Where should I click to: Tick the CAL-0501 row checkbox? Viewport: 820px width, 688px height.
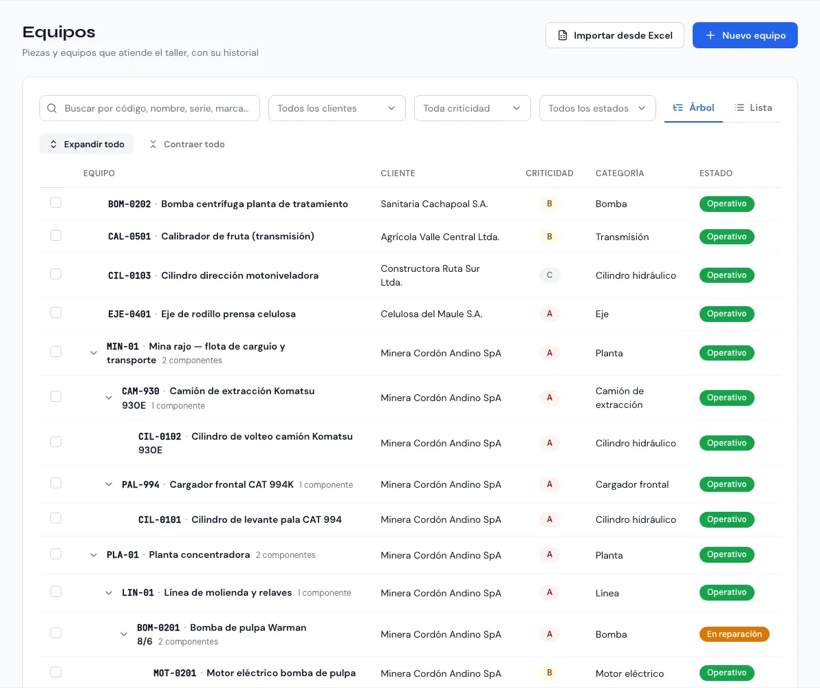tap(55, 236)
